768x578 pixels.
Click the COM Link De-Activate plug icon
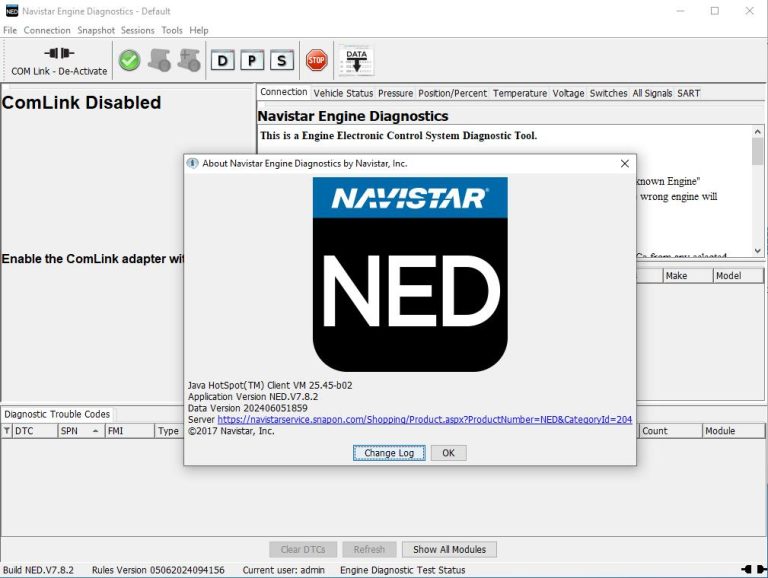click(x=59, y=53)
